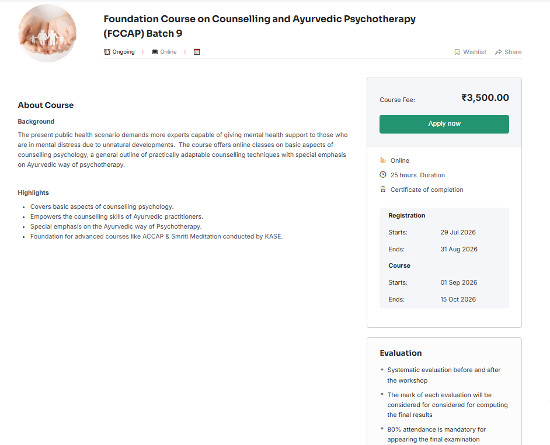The height and width of the screenshot is (445, 550).
Task: Click the Wishlist bookmark icon
Action: [457, 52]
